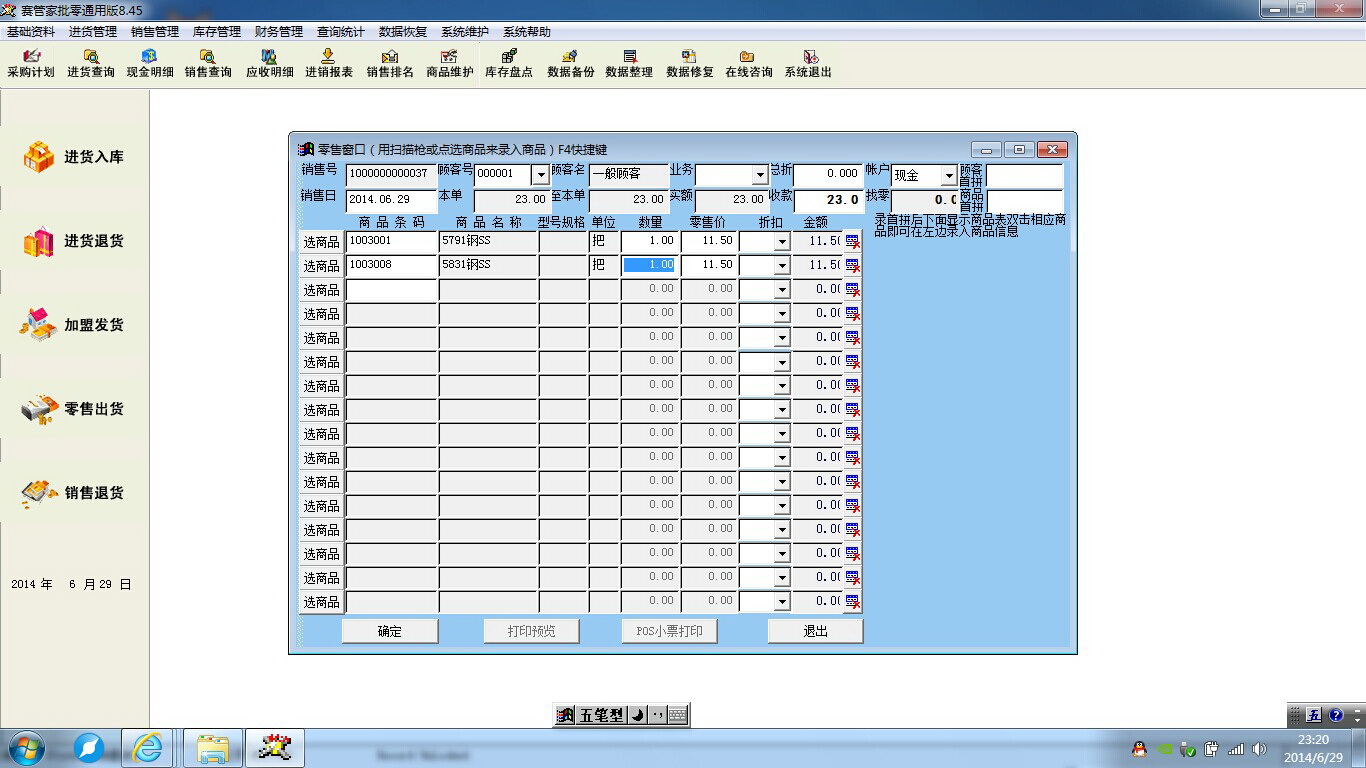Open the 业务 salesperson dropdown
The image size is (1366, 768).
[759, 175]
